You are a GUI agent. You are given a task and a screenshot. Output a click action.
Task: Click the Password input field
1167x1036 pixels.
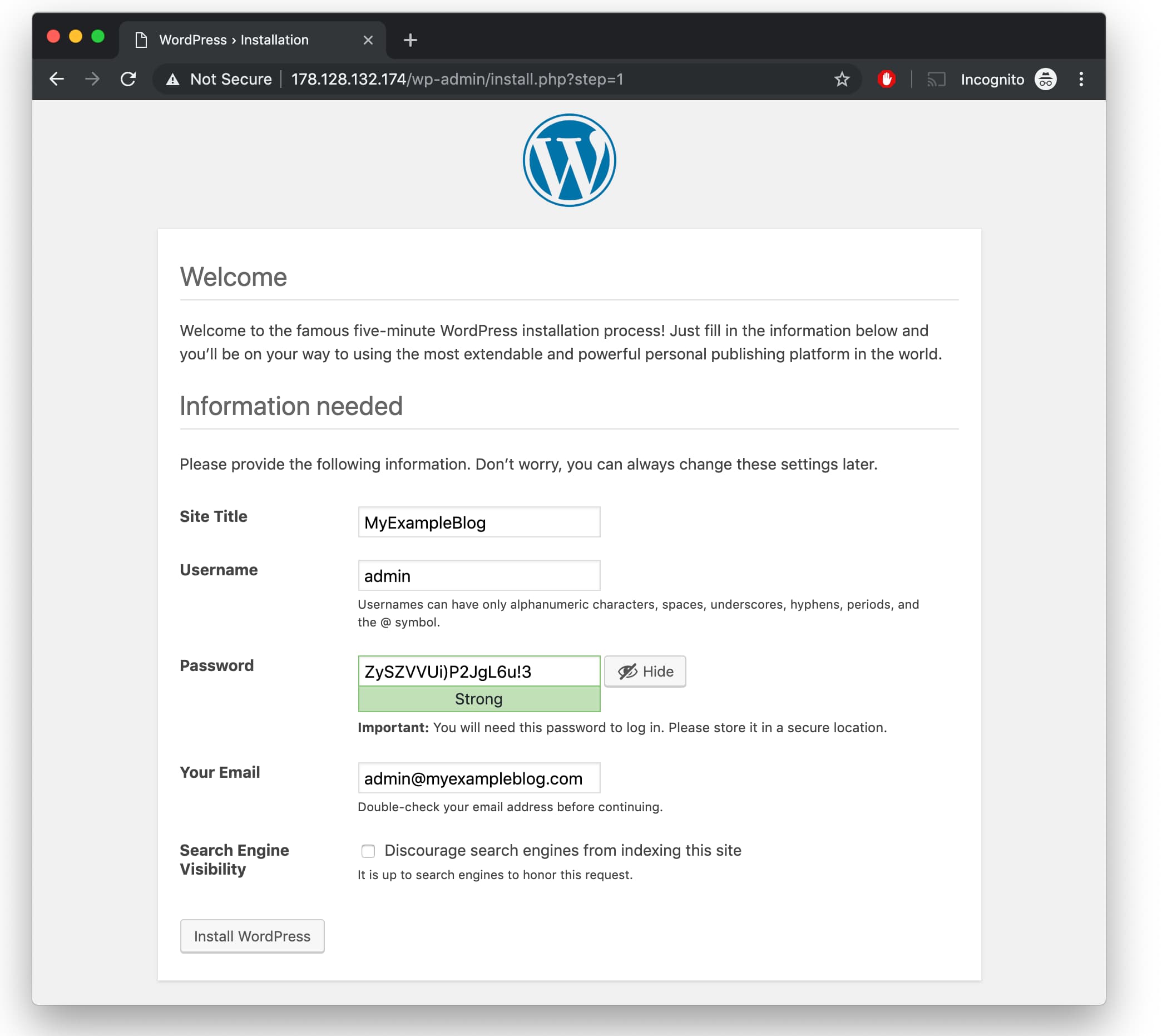pyautogui.click(x=479, y=671)
